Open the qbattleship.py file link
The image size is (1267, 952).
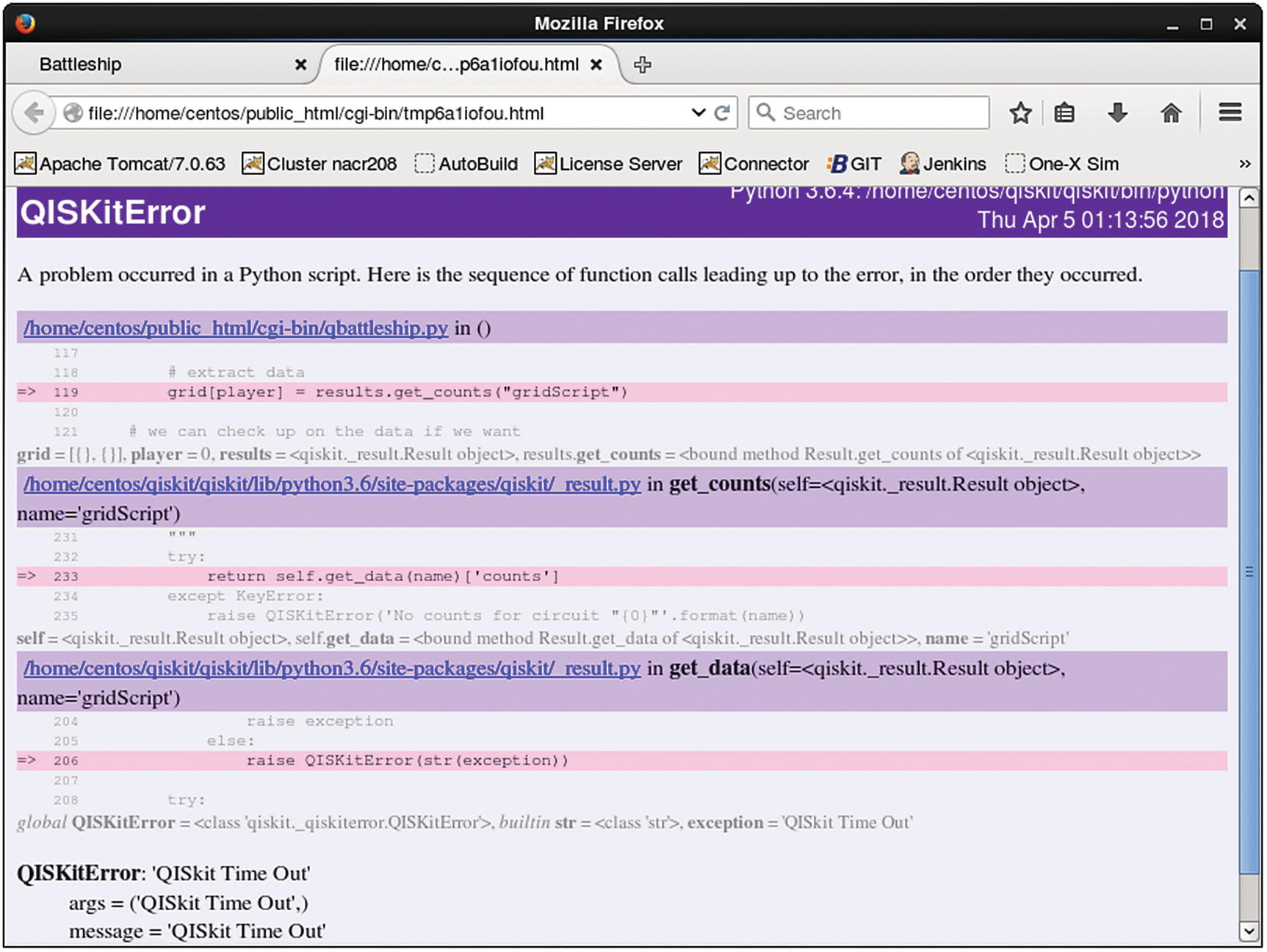tap(236, 328)
